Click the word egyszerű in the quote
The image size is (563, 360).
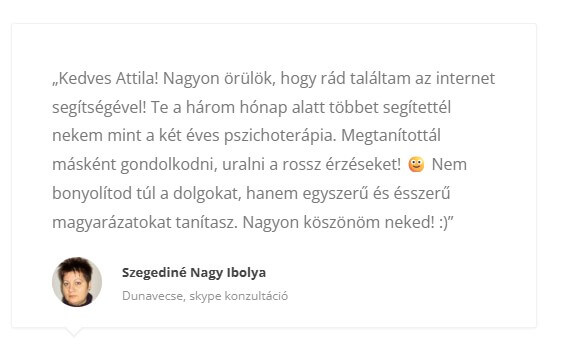(x=335, y=194)
